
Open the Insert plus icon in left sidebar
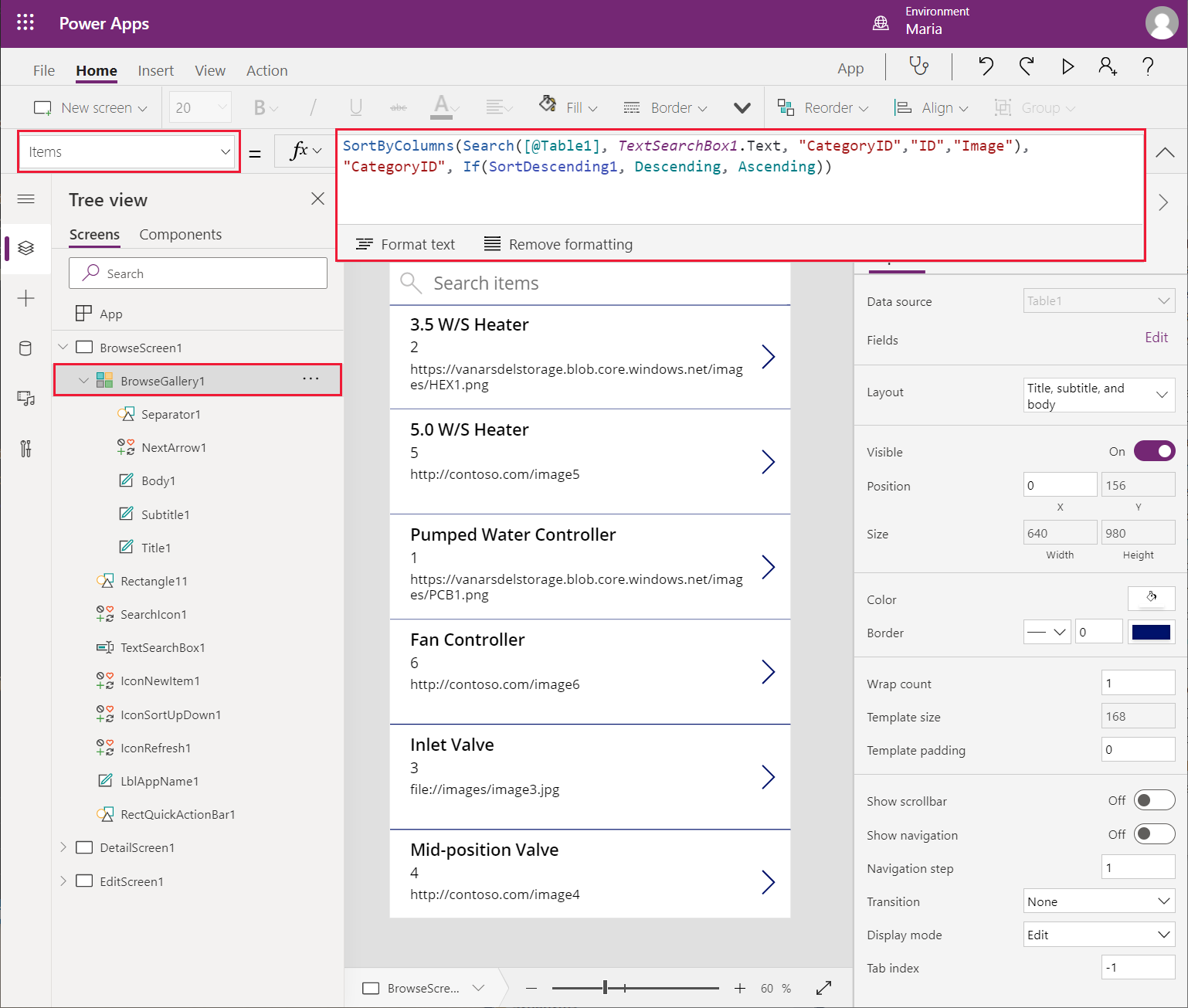25,298
